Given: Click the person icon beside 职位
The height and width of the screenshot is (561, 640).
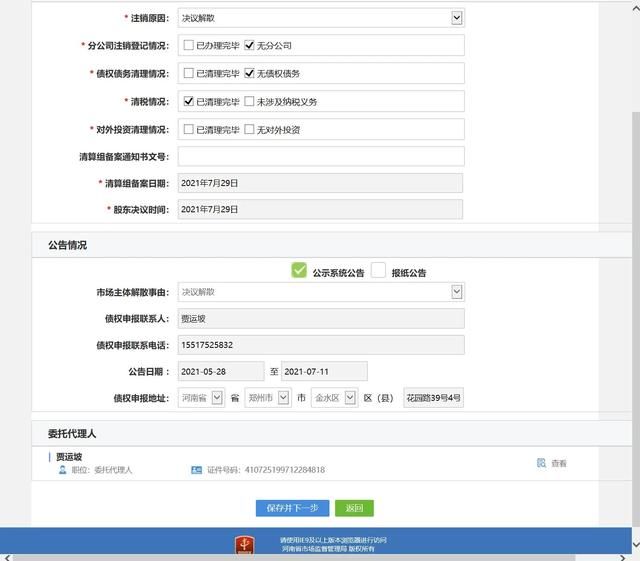Looking at the screenshot, I should coord(62,469).
